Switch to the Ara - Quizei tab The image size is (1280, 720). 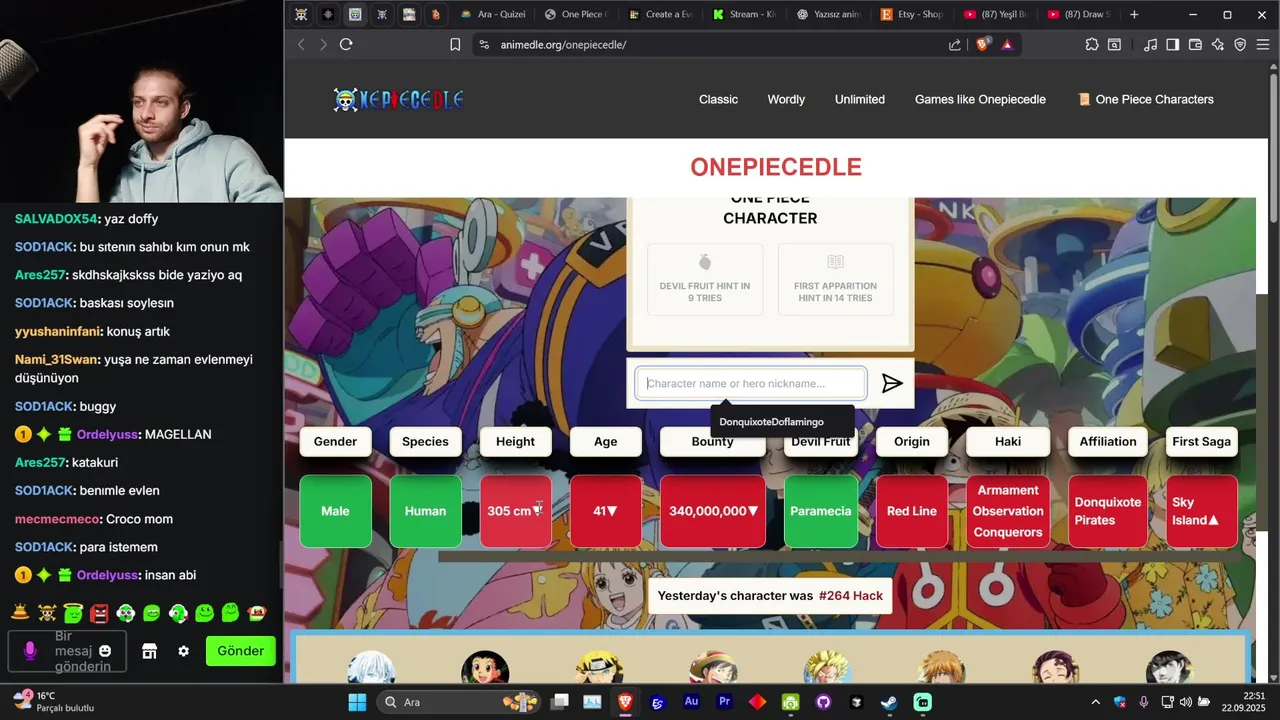coord(493,14)
